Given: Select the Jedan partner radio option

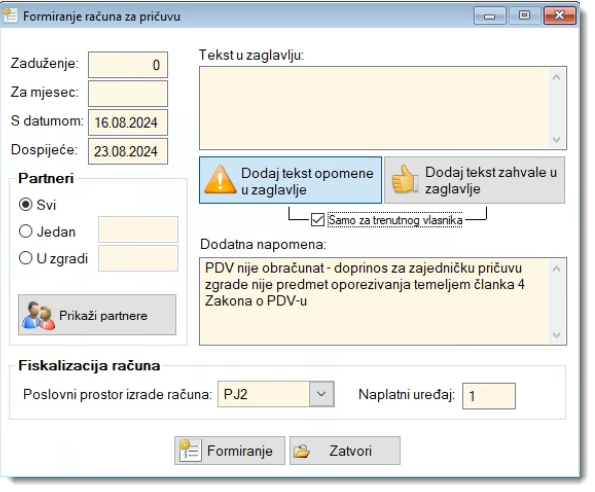Looking at the screenshot, I should point(25,231).
